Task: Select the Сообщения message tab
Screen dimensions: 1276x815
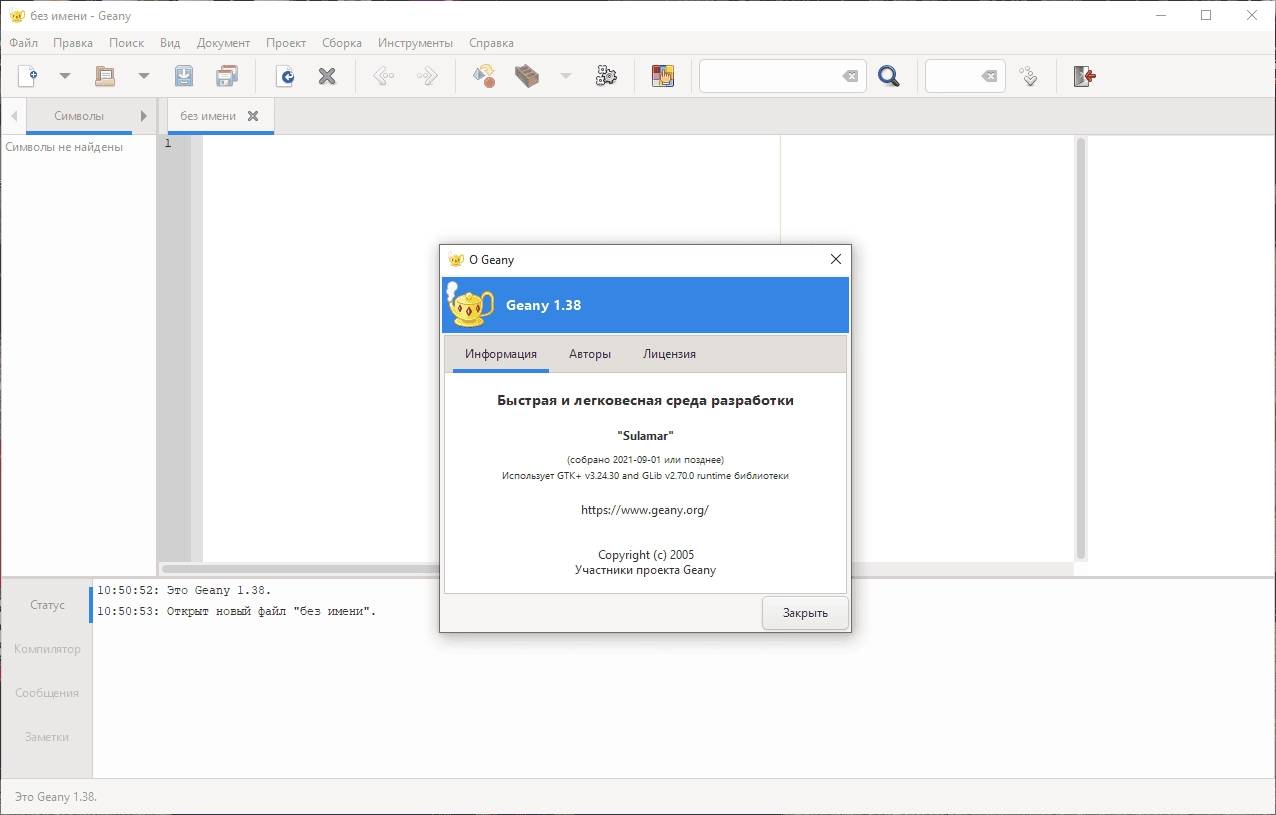Action: (x=47, y=693)
